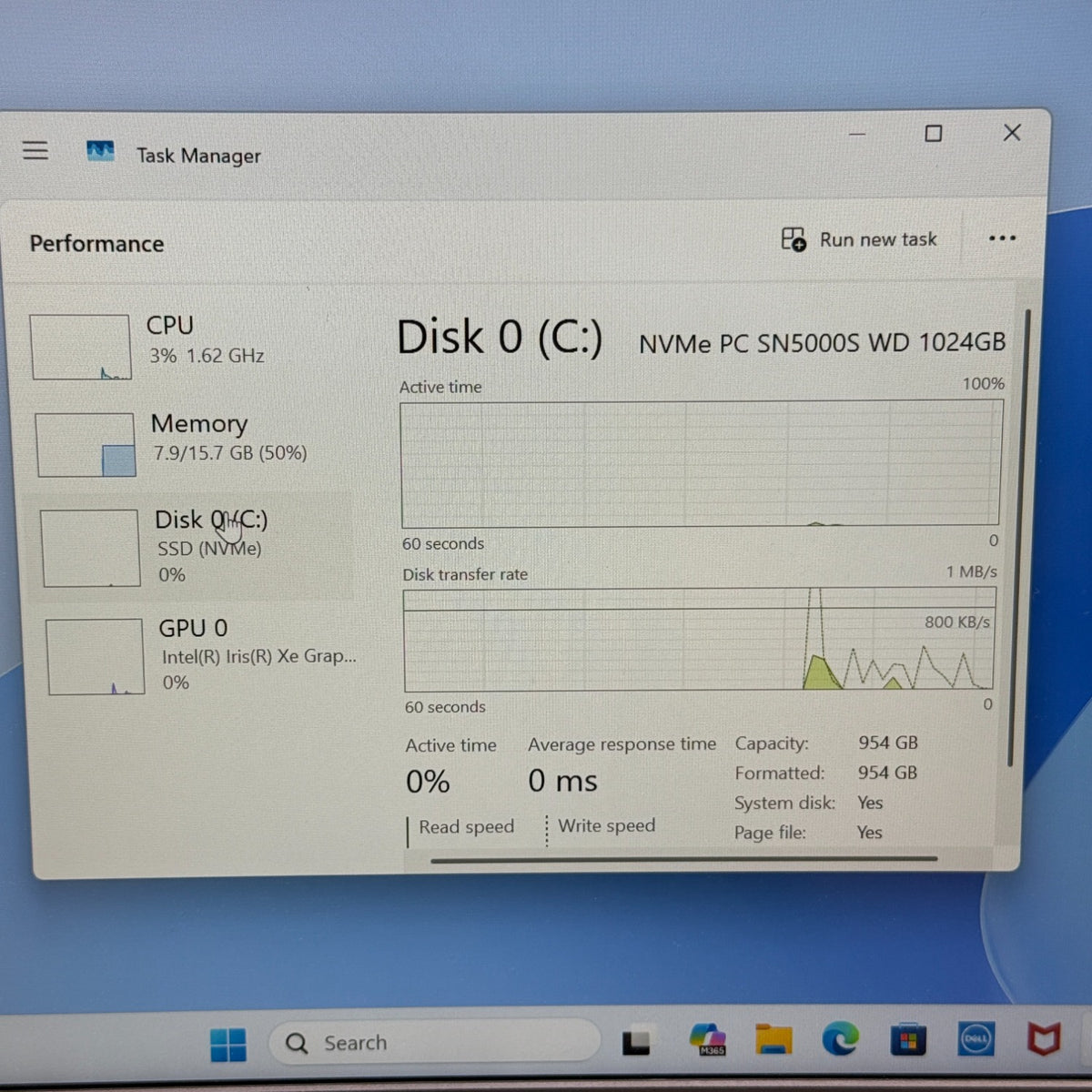Image resolution: width=1092 pixels, height=1092 pixels.
Task: Open the Windows Start menu
Action: point(228,1044)
